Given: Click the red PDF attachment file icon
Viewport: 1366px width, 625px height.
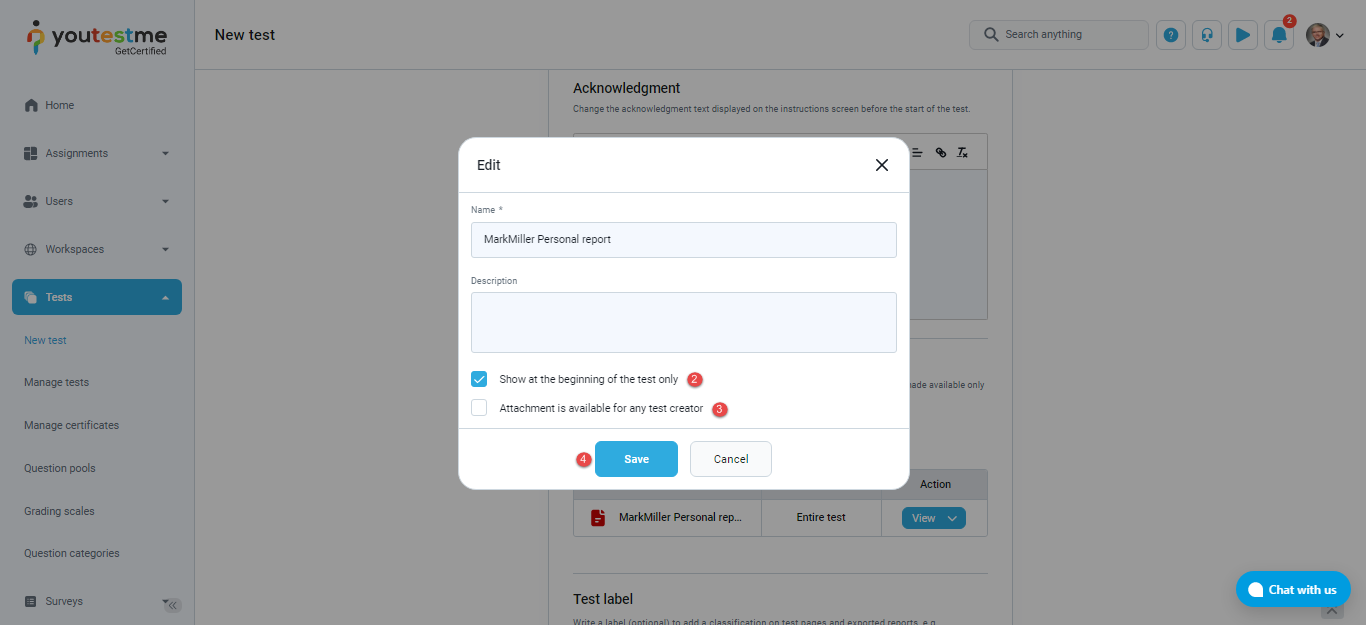Looking at the screenshot, I should point(598,518).
